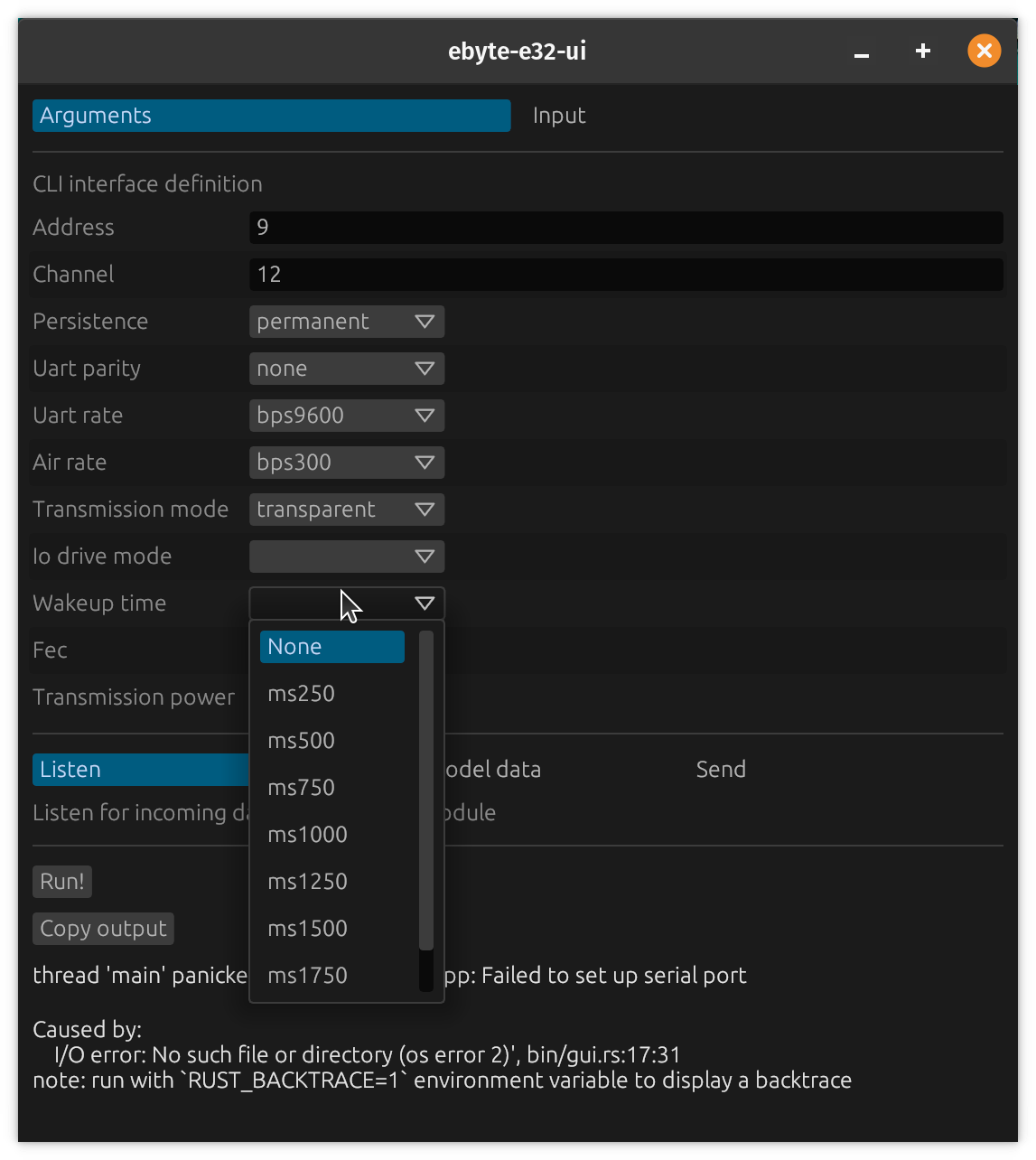
Task: Expand the Transmission mode dropdown
Action: coord(346,510)
